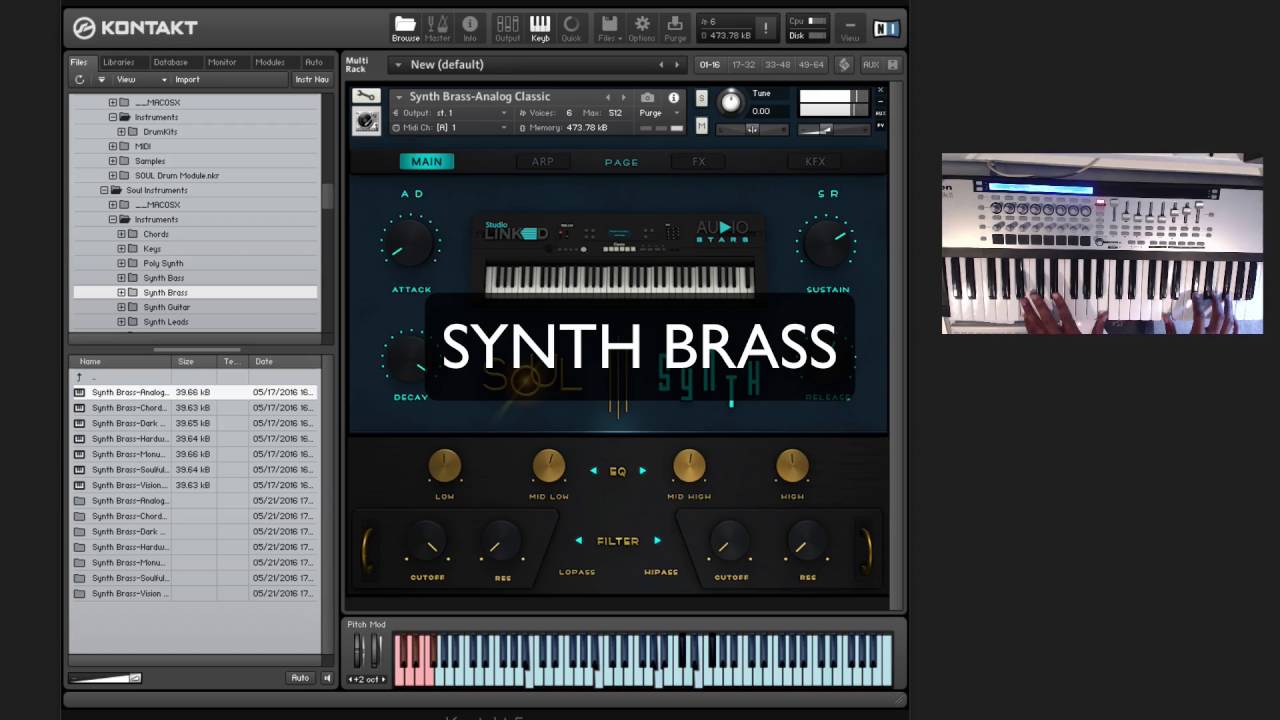Toggle the Auto preview button

pyautogui.click(x=299, y=678)
